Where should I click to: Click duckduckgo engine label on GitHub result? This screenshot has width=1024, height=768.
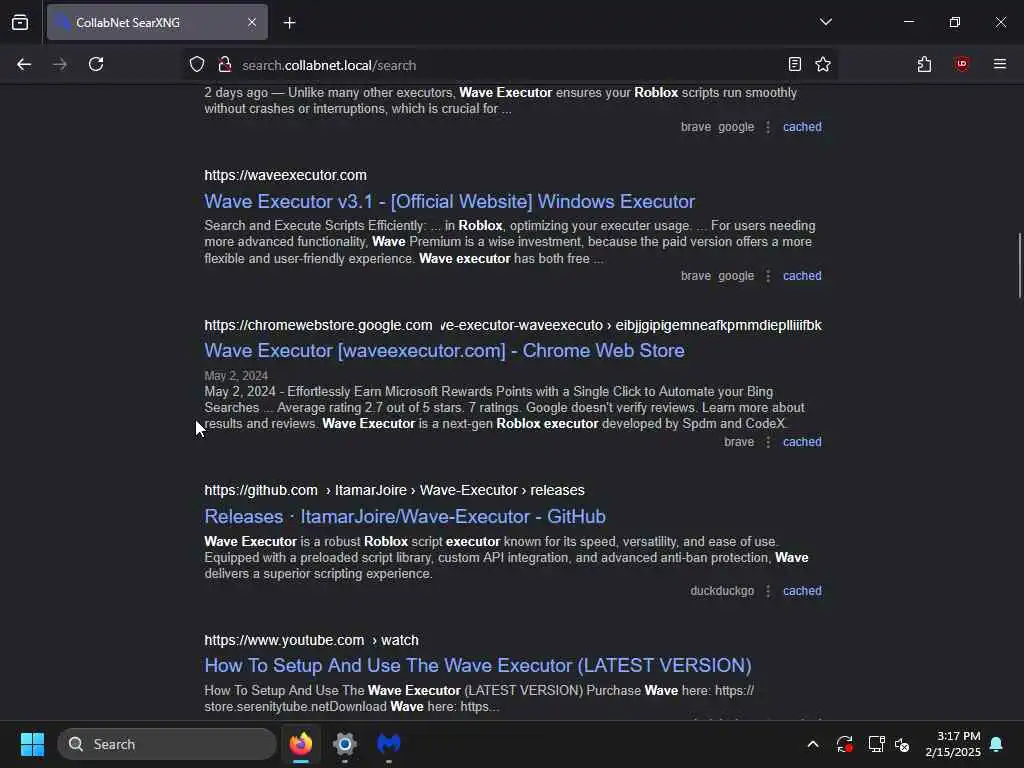[x=722, y=590]
